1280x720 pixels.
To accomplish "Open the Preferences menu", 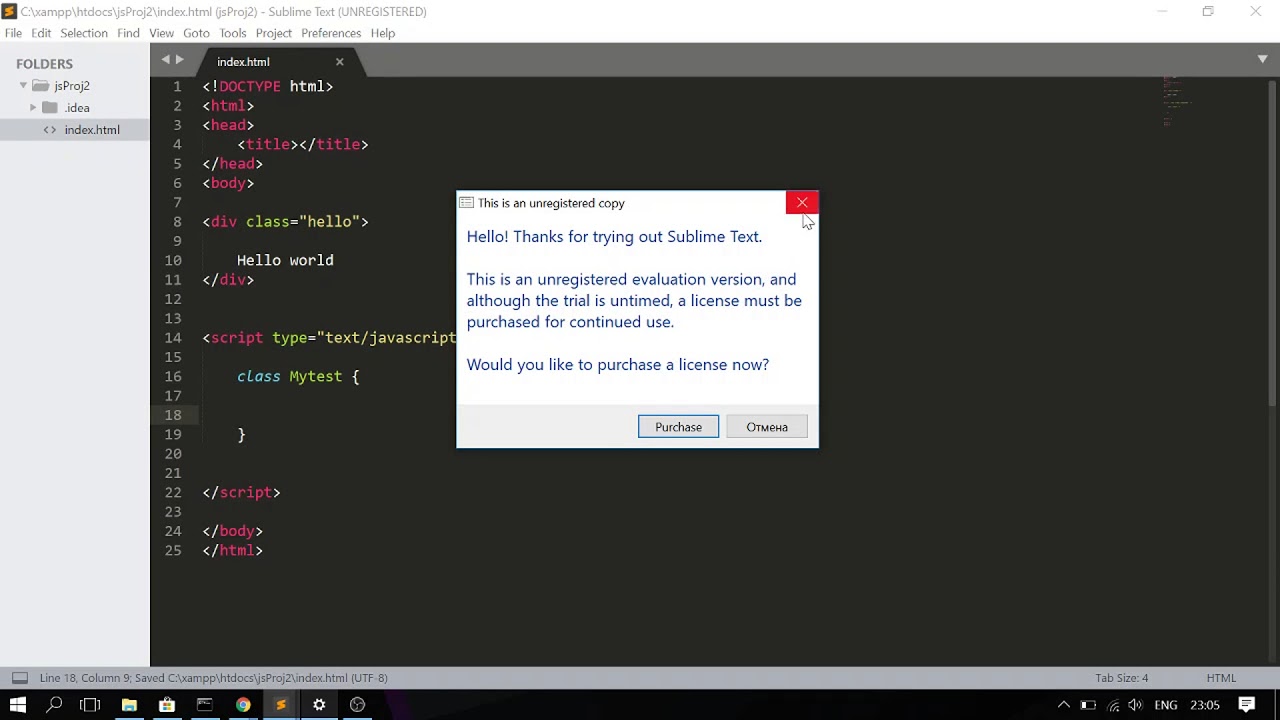I will [x=331, y=33].
